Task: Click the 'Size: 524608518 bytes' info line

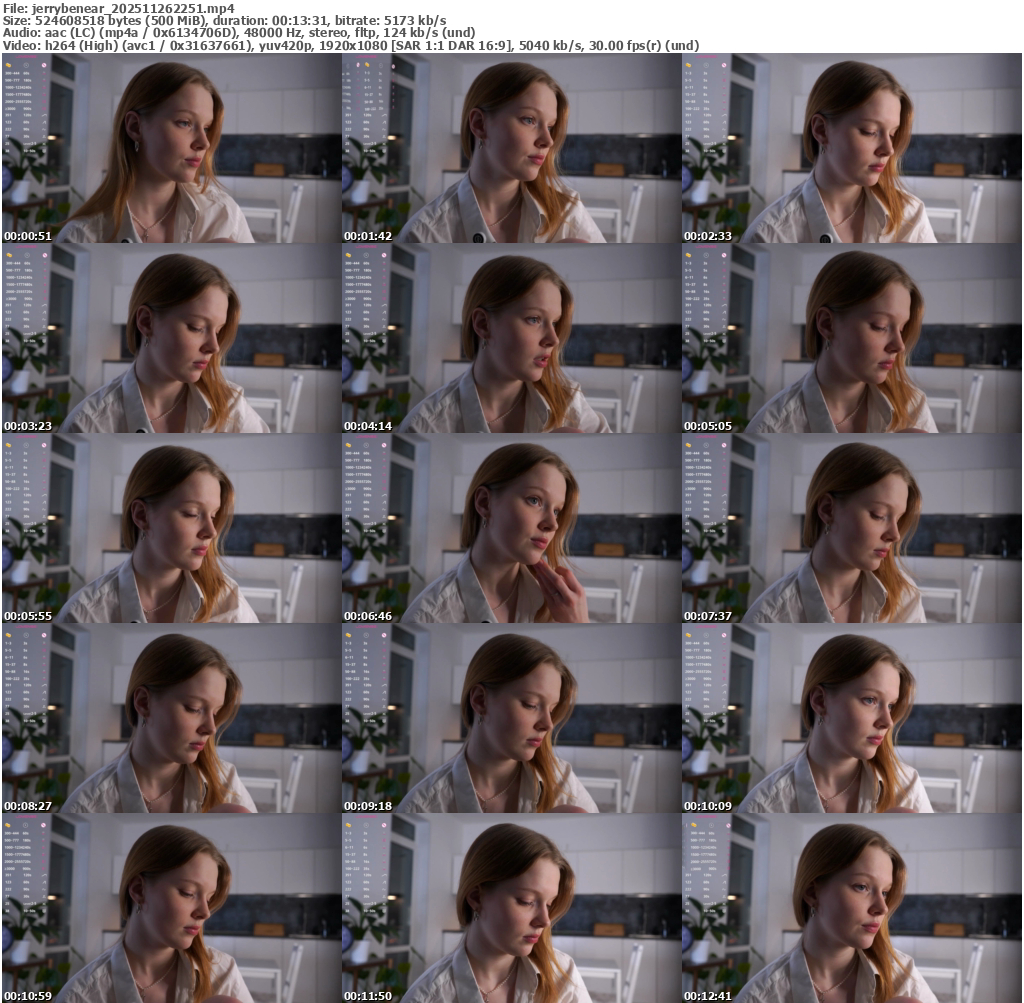Action: [225, 21]
